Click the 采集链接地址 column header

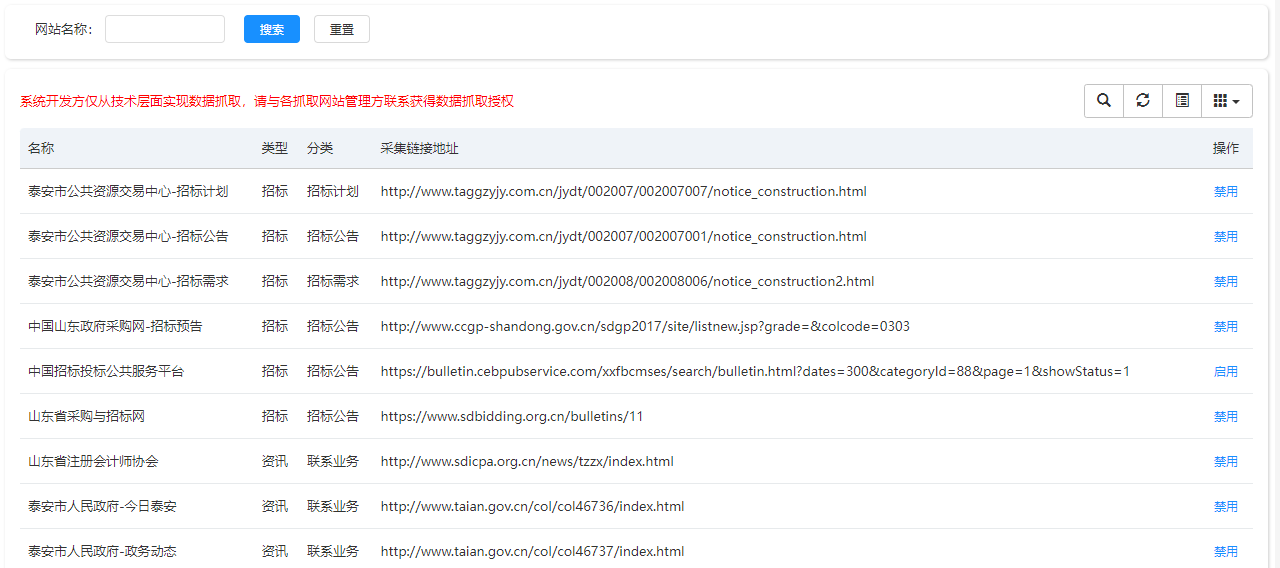tap(419, 148)
